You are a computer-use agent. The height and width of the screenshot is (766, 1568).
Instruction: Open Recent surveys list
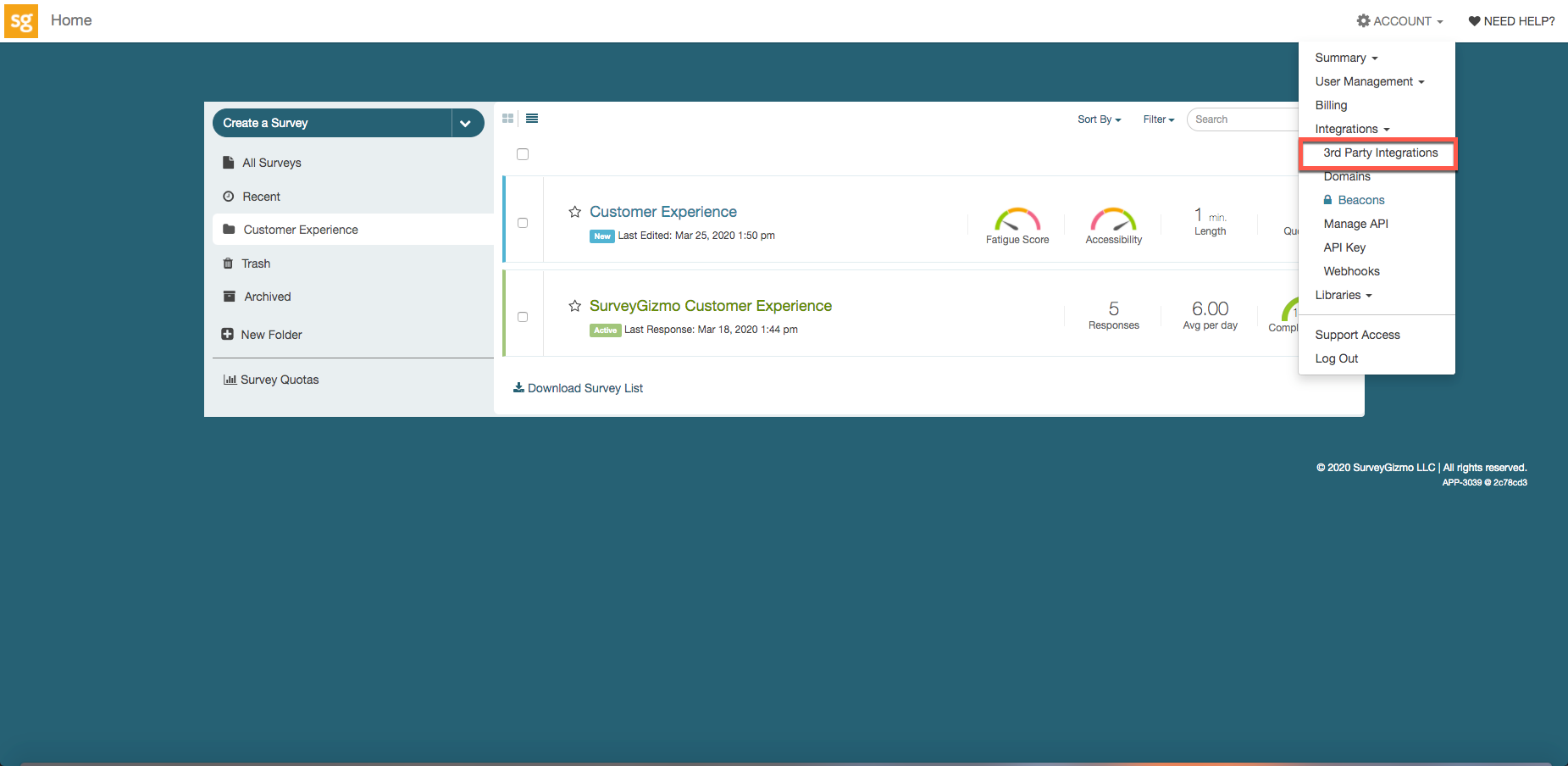(262, 197)
